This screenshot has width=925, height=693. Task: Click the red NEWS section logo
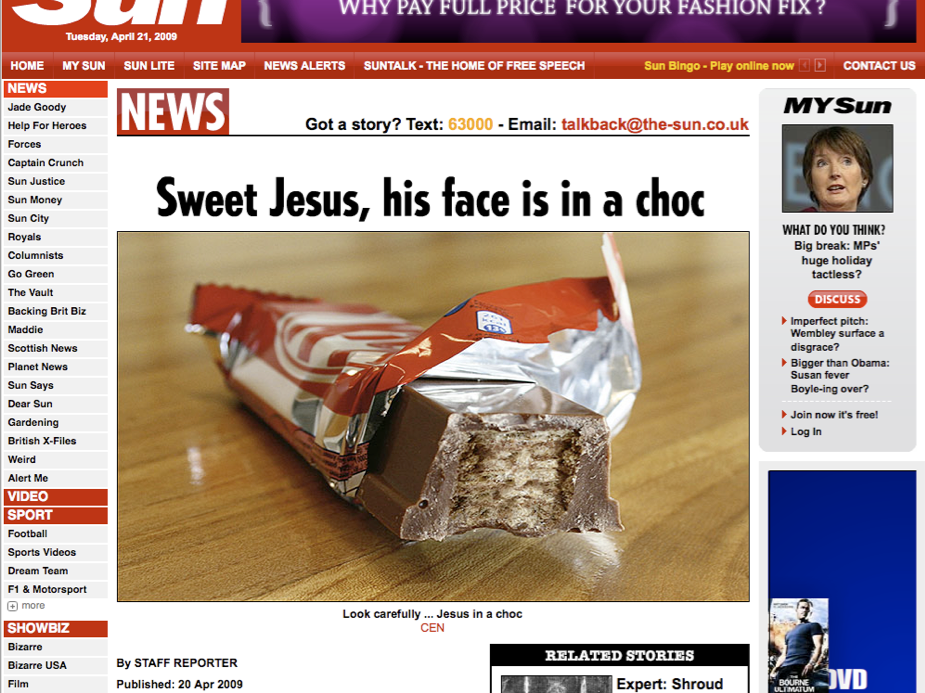click(173, 111)
